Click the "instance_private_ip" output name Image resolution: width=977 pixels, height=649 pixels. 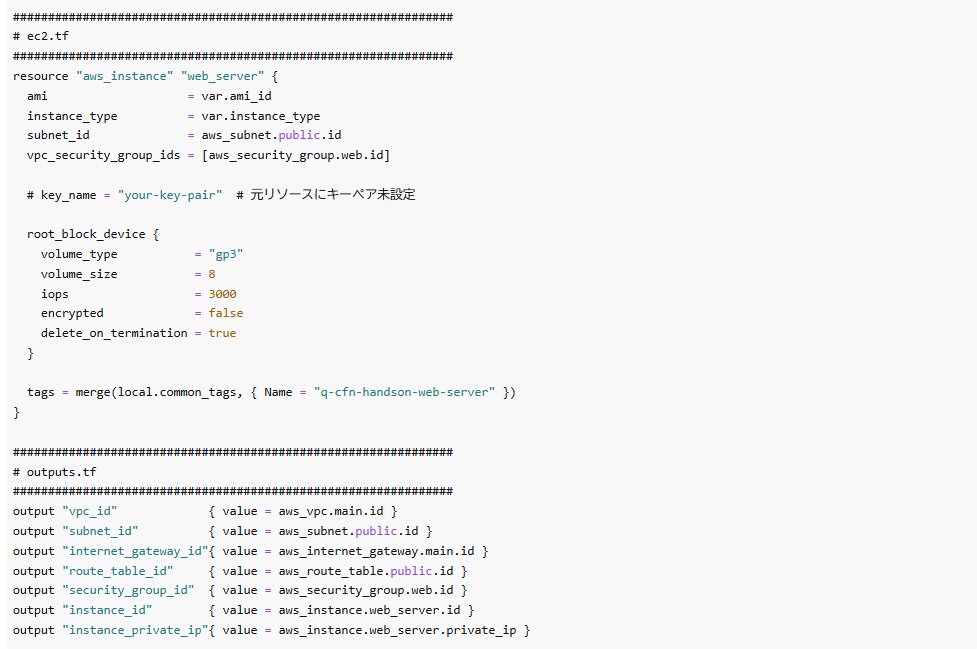click(135, 630)
